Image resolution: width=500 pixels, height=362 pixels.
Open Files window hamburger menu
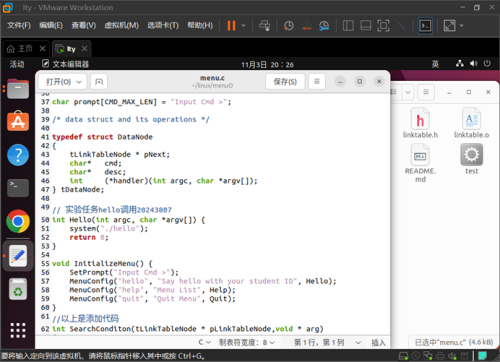coord(426,92)
